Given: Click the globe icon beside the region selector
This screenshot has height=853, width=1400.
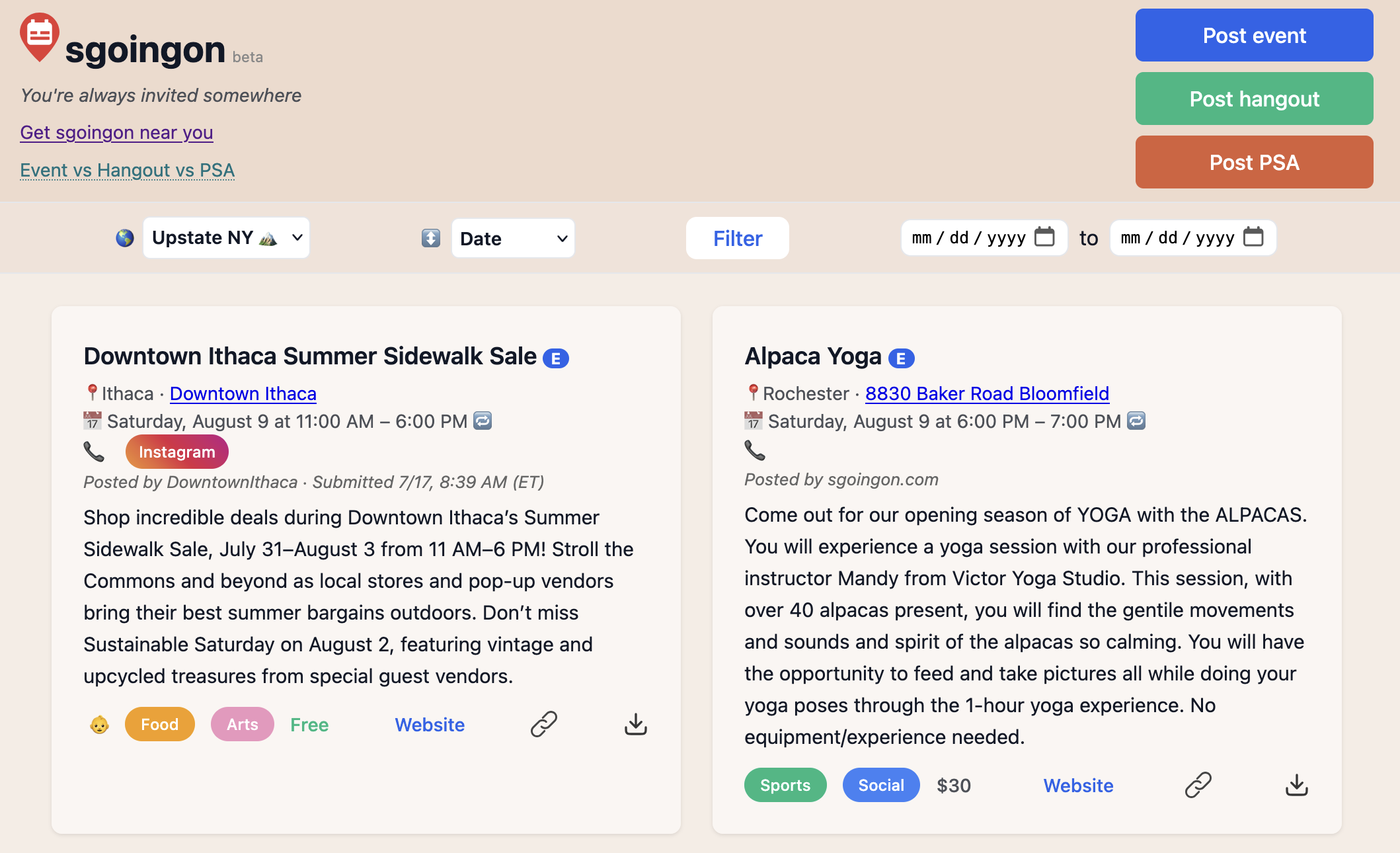Looking at the screenshot, I should (x=125, y=238).
